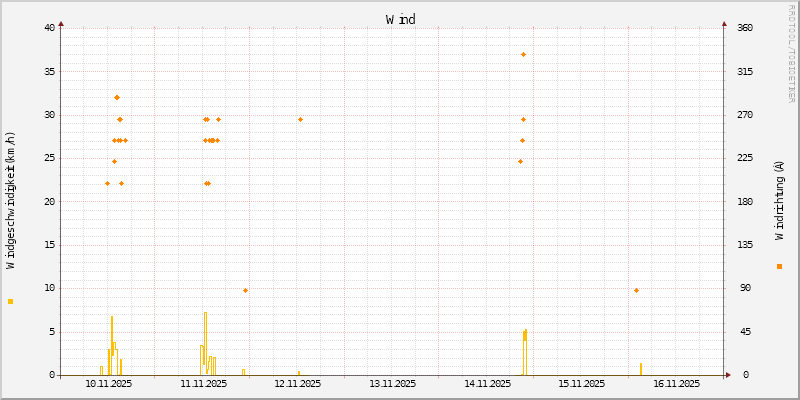Click the 15.11.2025 date label

tap(581, 383)
